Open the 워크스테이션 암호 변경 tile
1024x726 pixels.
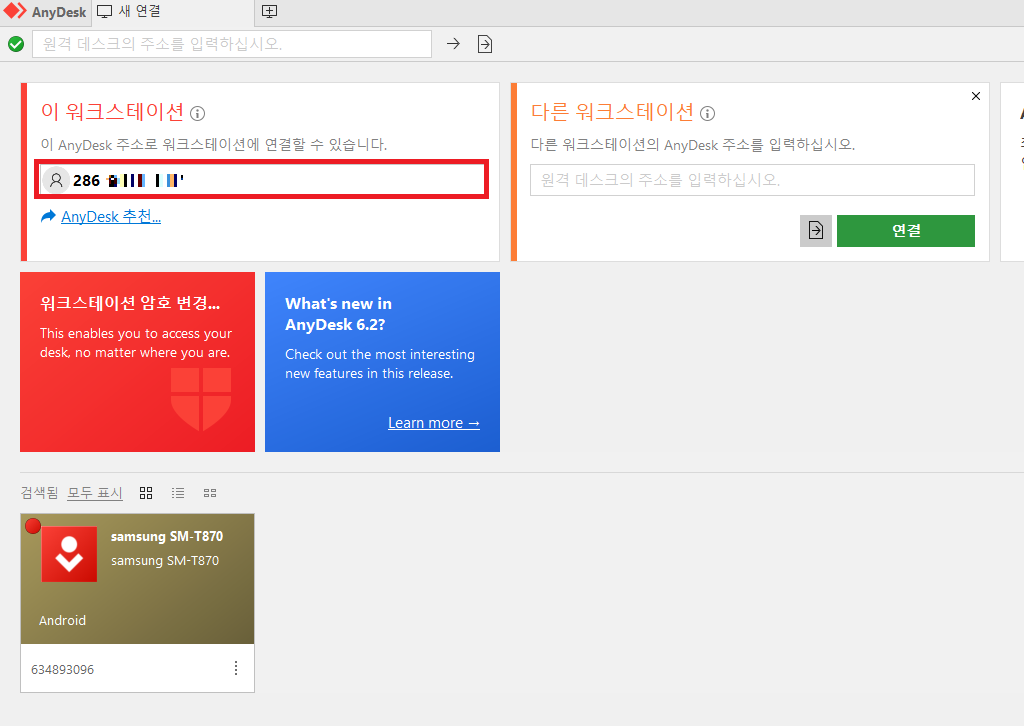point(137,362)
